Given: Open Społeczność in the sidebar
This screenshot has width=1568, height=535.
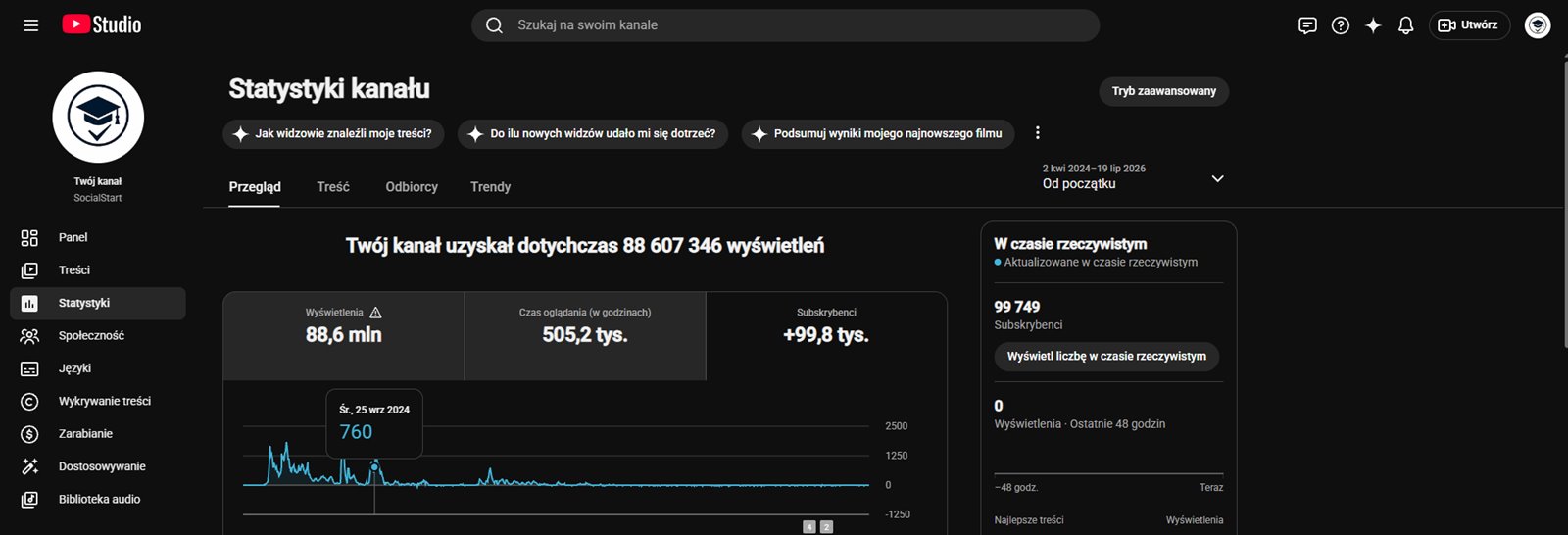Looking at the screenshot, I should coord(98,336).
